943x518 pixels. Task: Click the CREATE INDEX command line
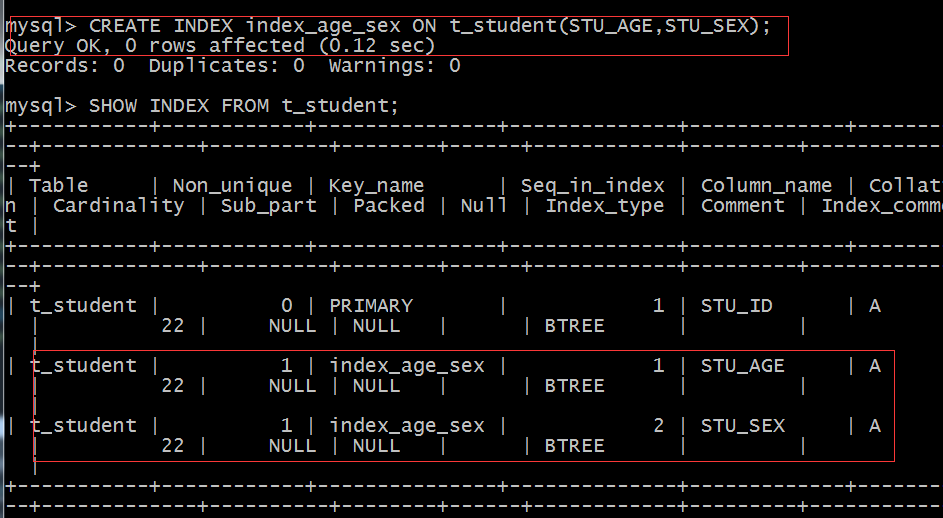tap(388, 26)
